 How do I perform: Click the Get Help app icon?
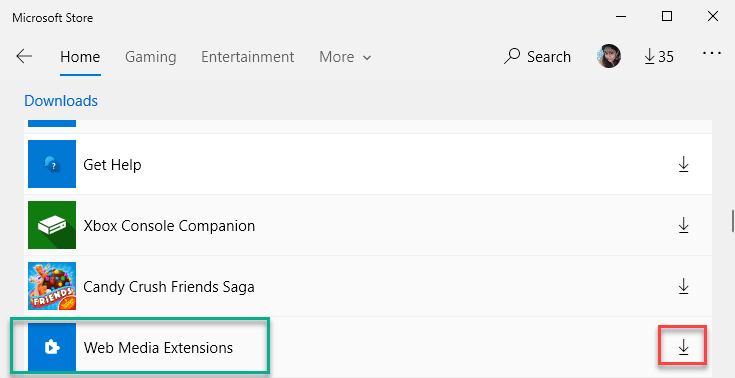click(x=52, y=164)
